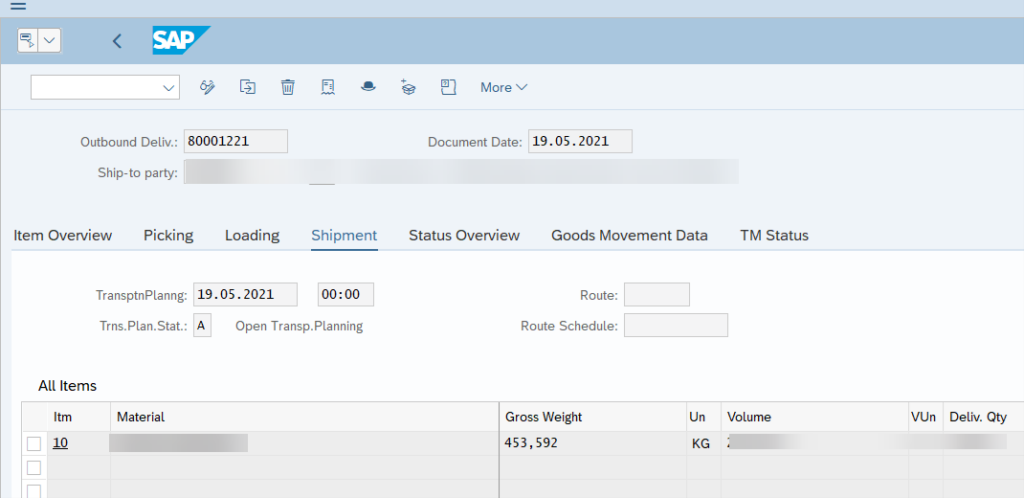Click the back arrow next to SAP logo
This screenshot has width=1024, height=498.
coord(117,41)
